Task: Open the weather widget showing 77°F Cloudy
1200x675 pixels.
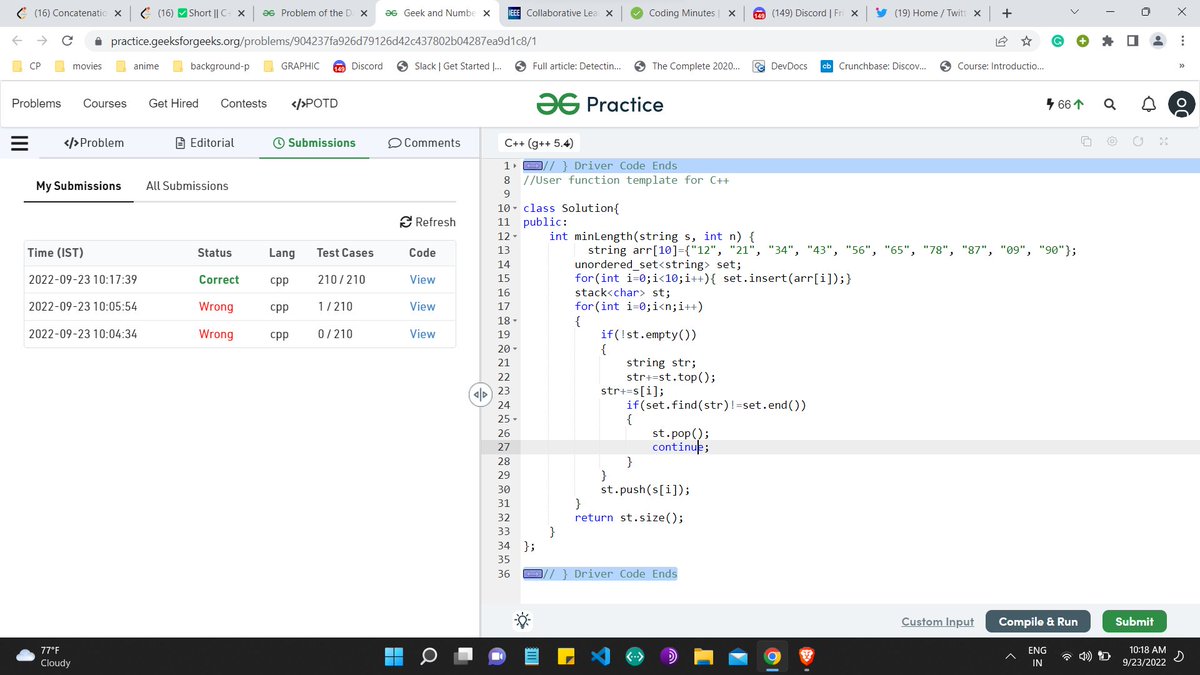Action: point(44,656)
